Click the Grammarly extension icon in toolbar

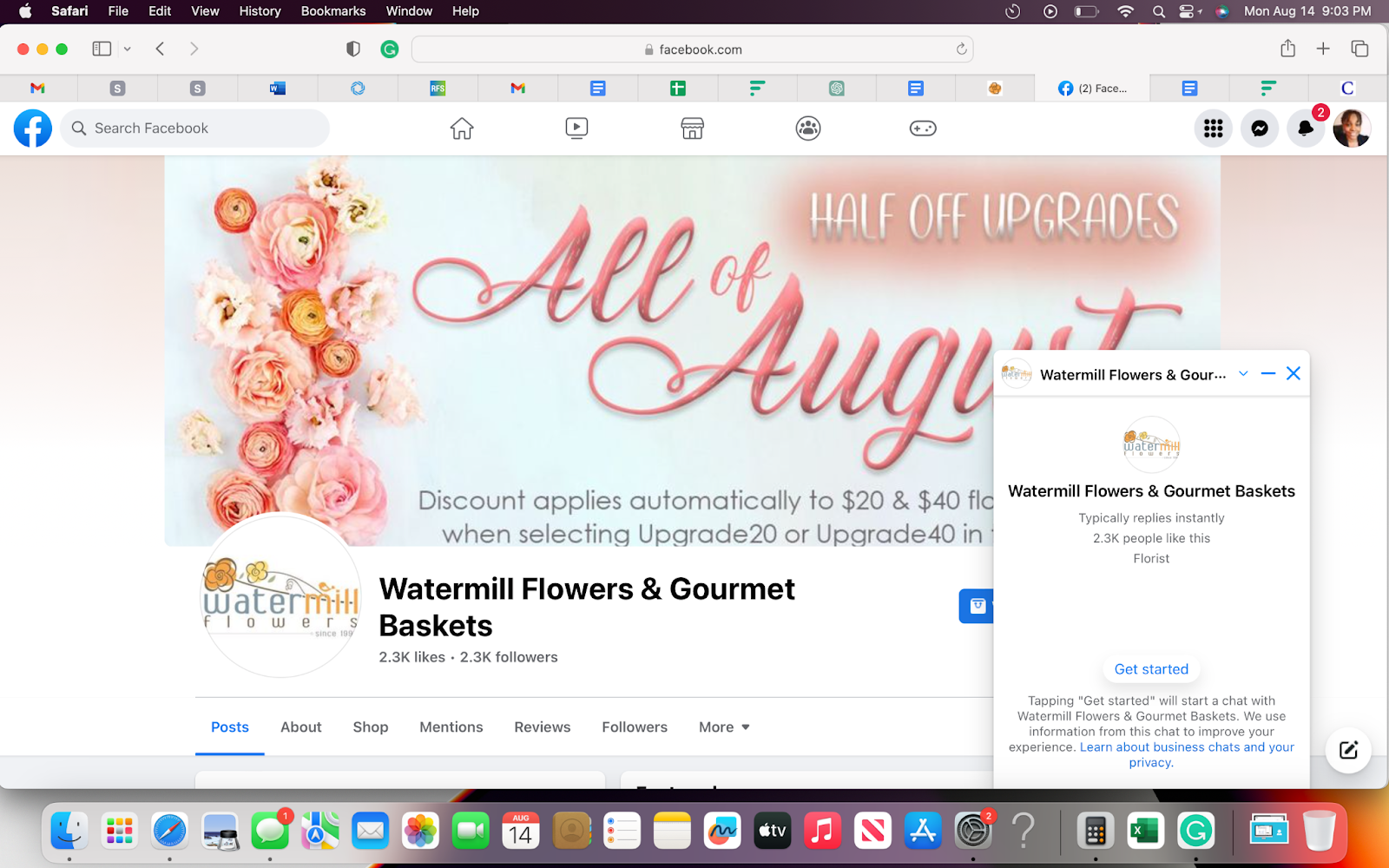point(390,49)
